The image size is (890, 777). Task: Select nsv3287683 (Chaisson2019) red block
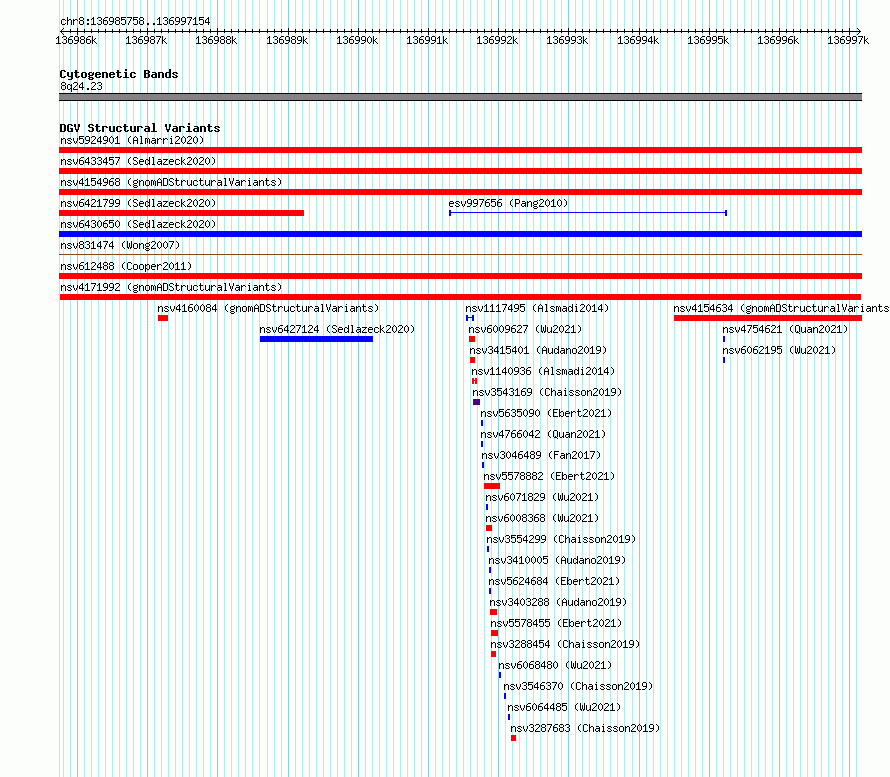[514, 738]
